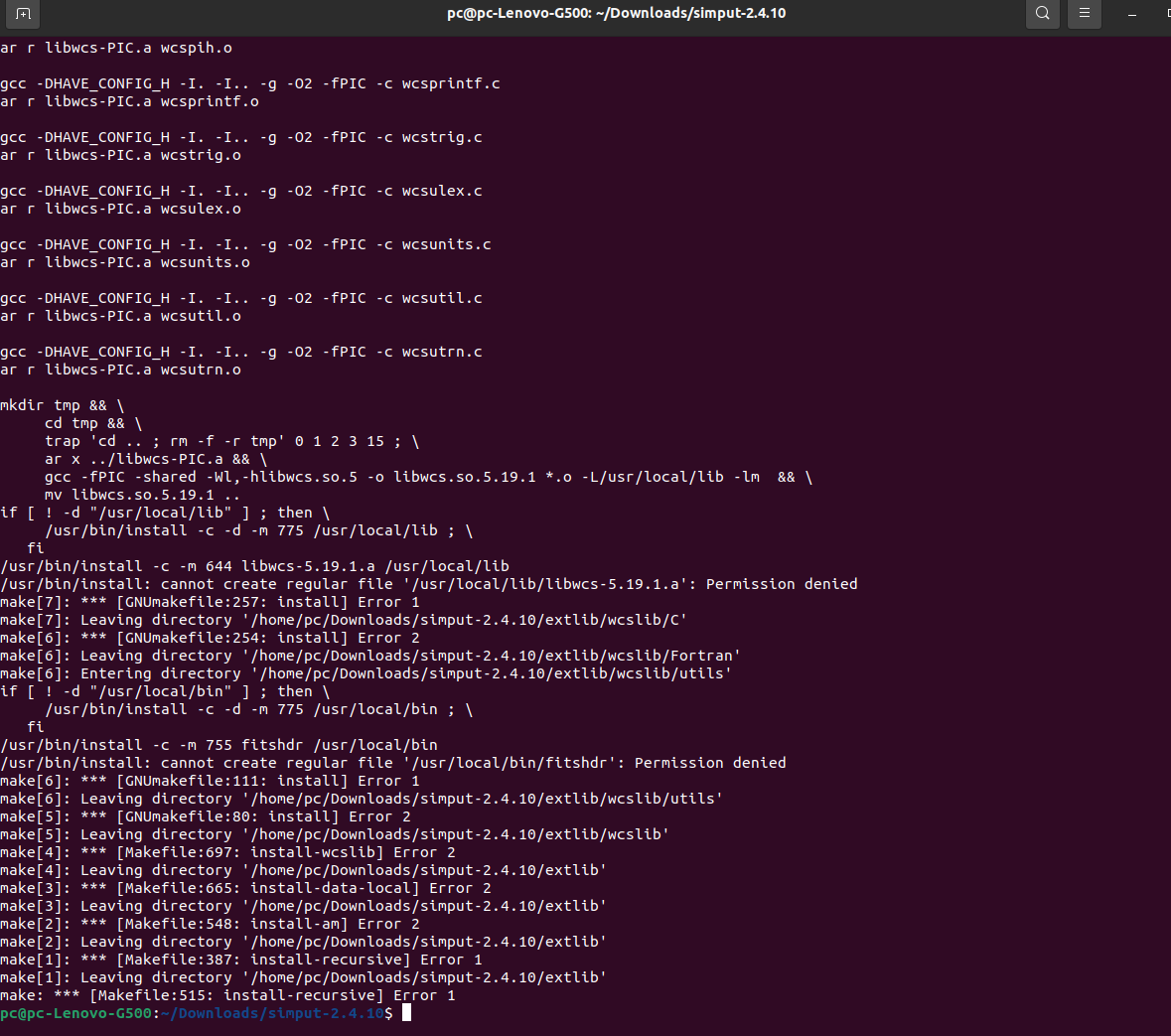Click the 'install -c -m 644 libwcs-5.19.1.a' line
Image resolution: width=1171 pixels, height=1036 pixels.
(x=254, y=566)
